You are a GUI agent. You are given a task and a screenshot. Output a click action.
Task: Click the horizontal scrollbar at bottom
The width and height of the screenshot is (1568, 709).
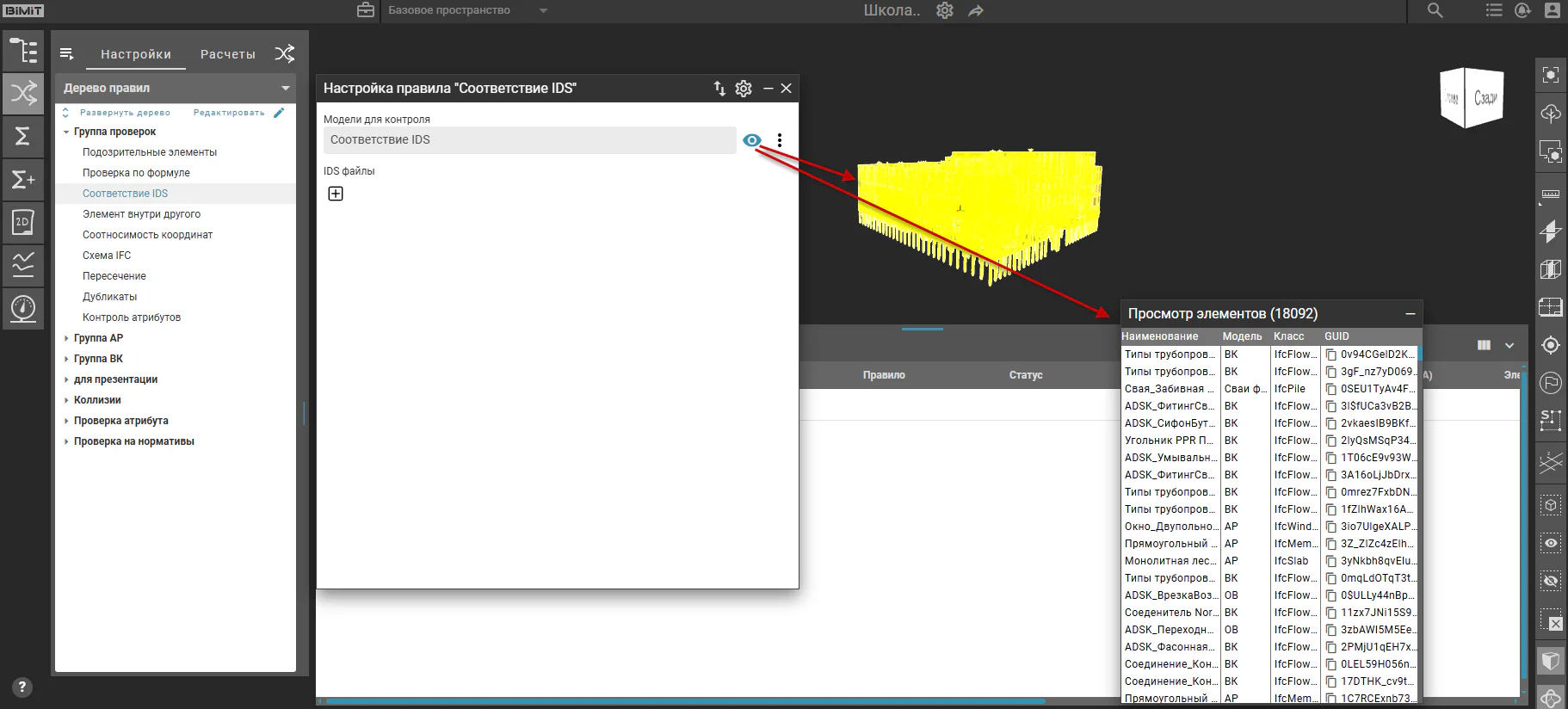[685, 701]
